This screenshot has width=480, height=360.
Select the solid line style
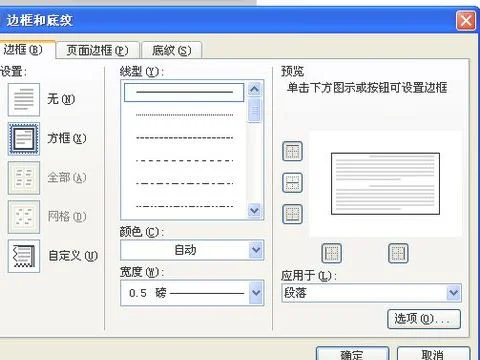pos(184,92)
